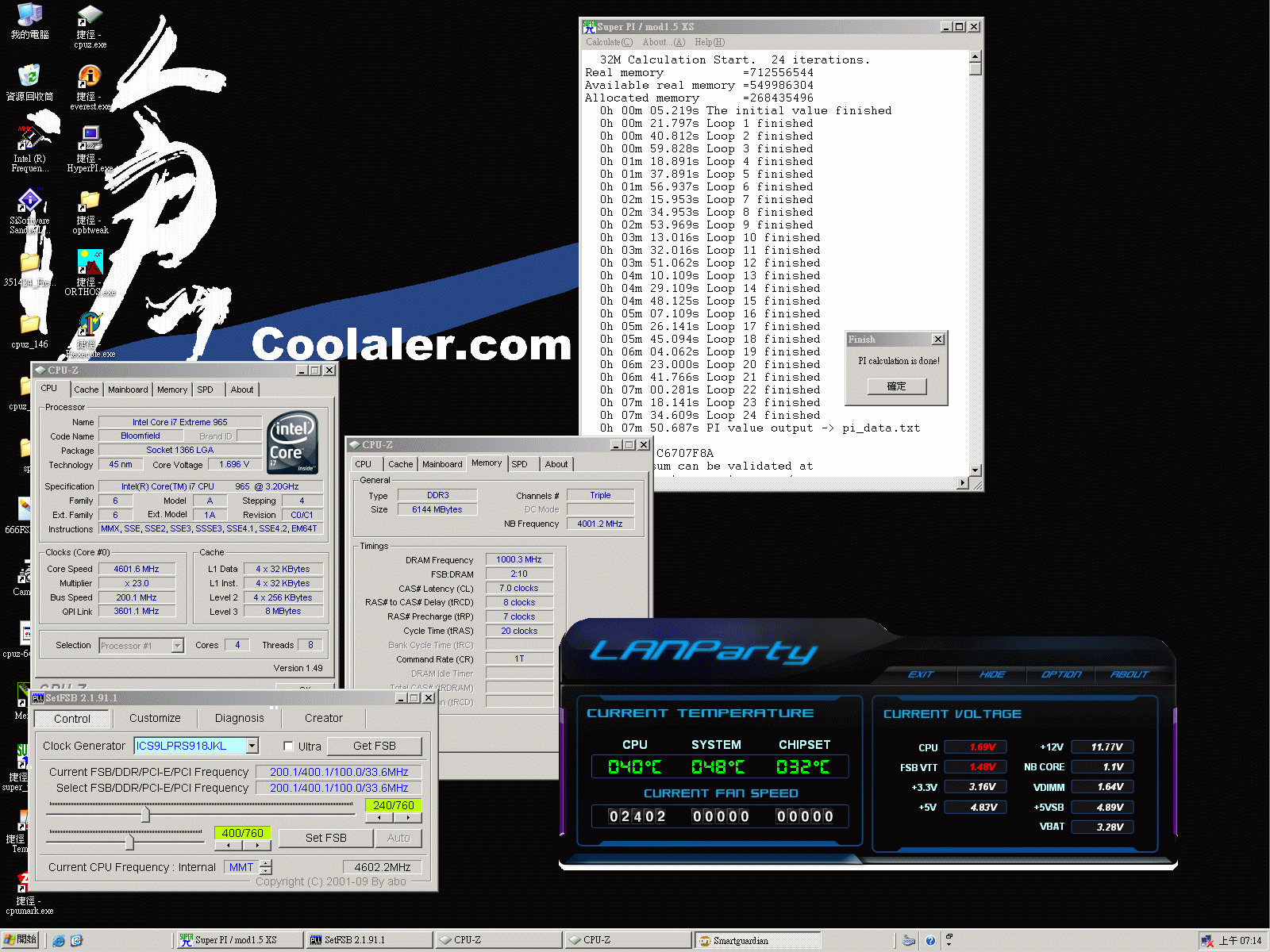The height and width of the screenshot is (952, 1270).
Task: Confirm the PI calculation done dialog
Action: [897, 386]
